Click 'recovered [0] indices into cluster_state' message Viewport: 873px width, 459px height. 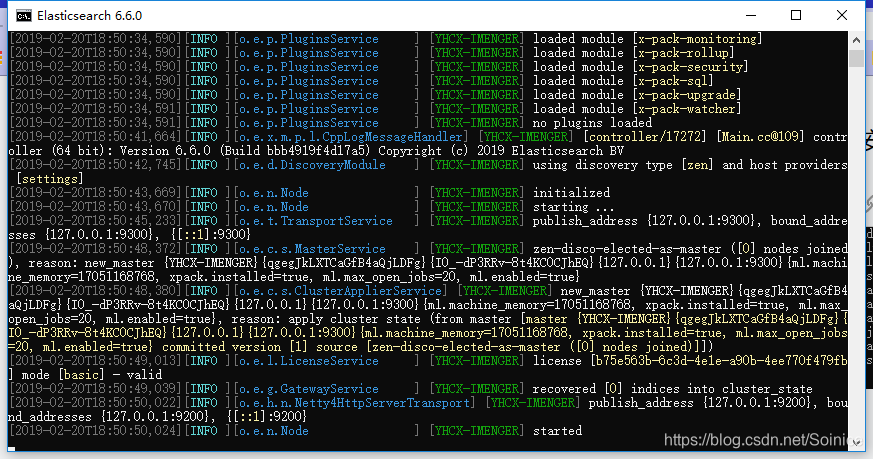pos(673,389)
